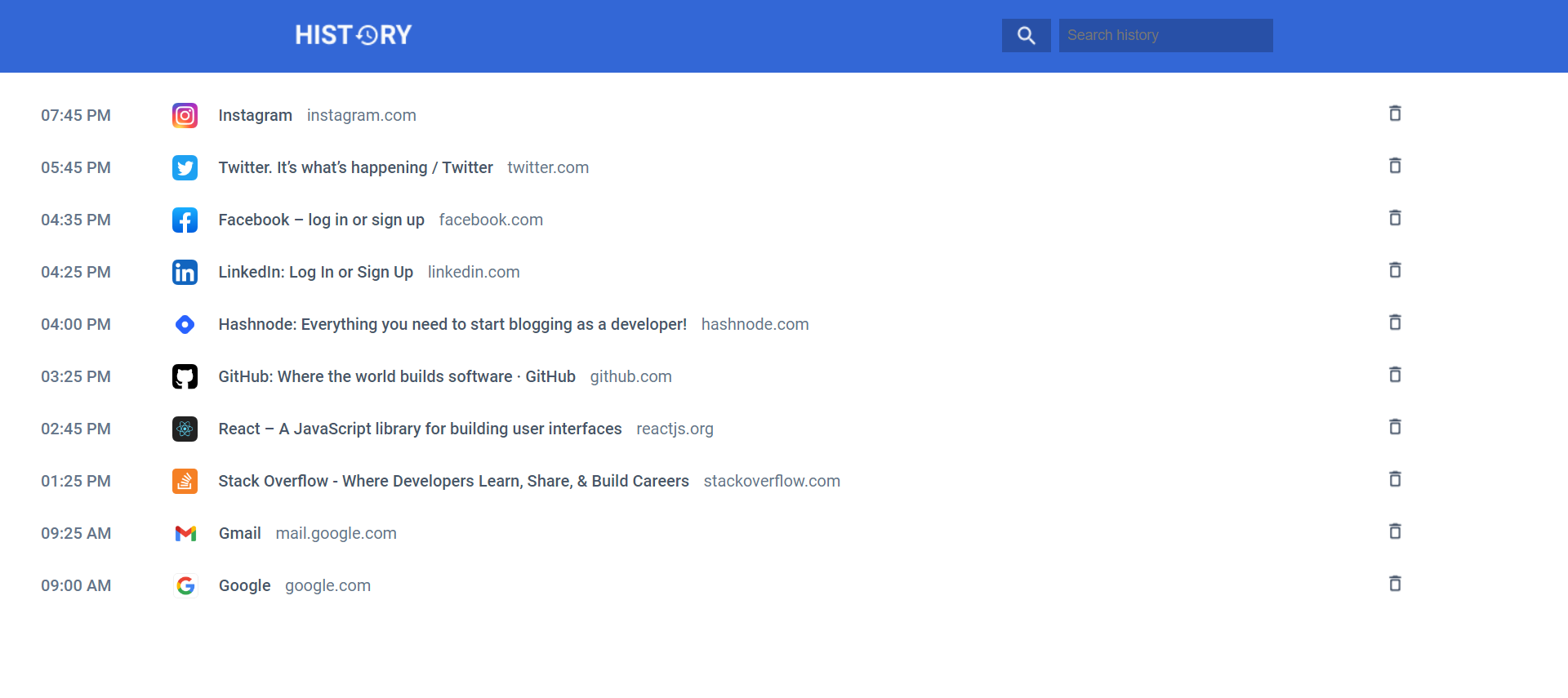Click the Instagram favicon

pyautogui.click(x=185, y=115)
